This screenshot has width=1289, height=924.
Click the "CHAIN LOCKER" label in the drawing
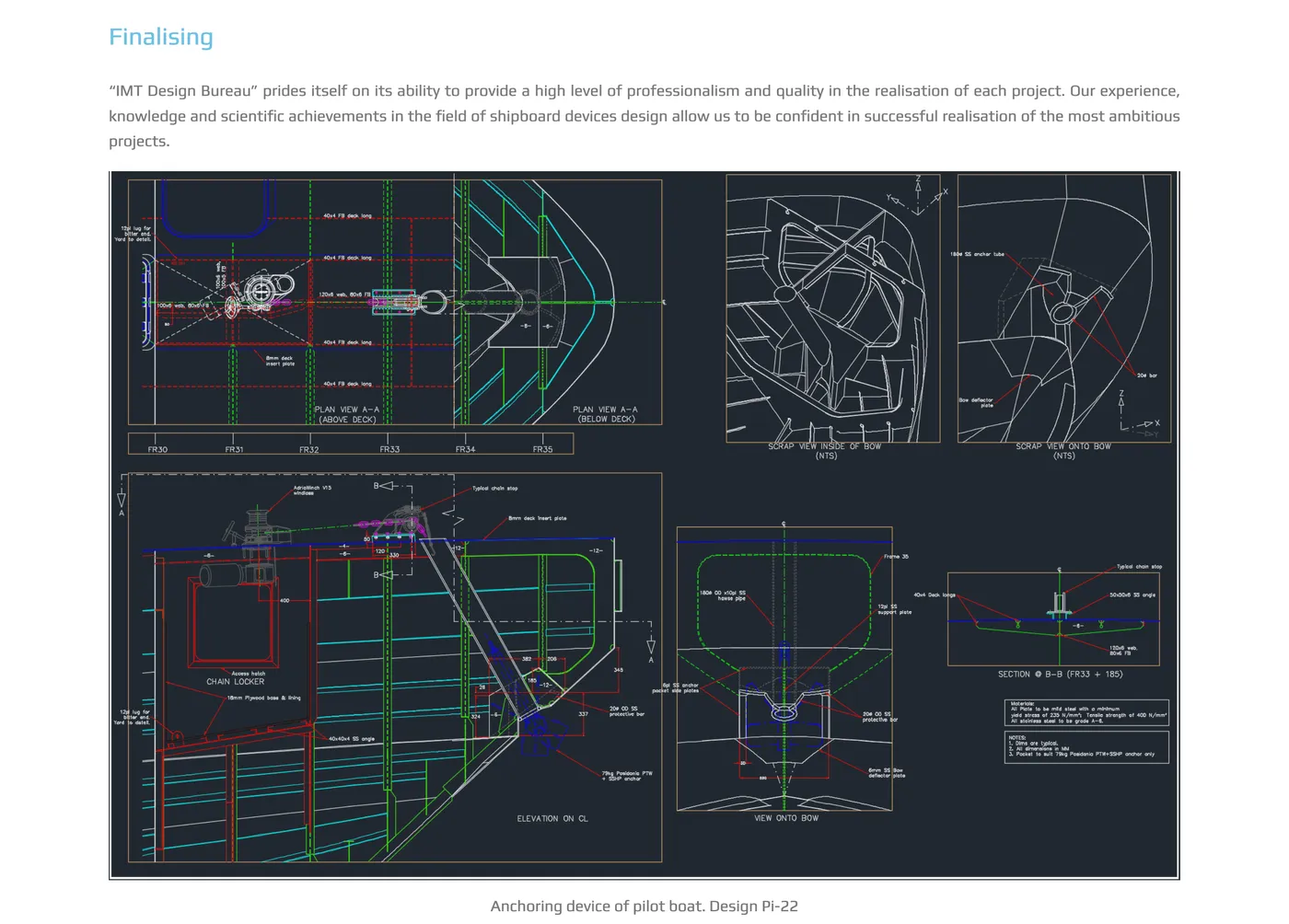click(235, 682)
